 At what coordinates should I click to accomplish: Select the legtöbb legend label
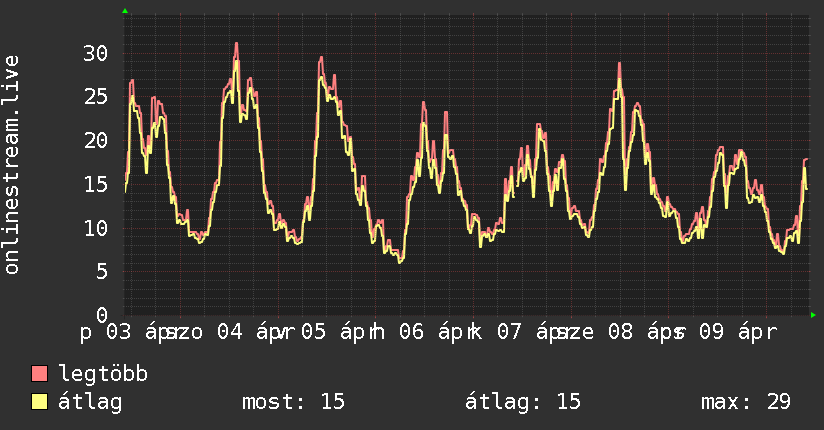pos(104,374)
